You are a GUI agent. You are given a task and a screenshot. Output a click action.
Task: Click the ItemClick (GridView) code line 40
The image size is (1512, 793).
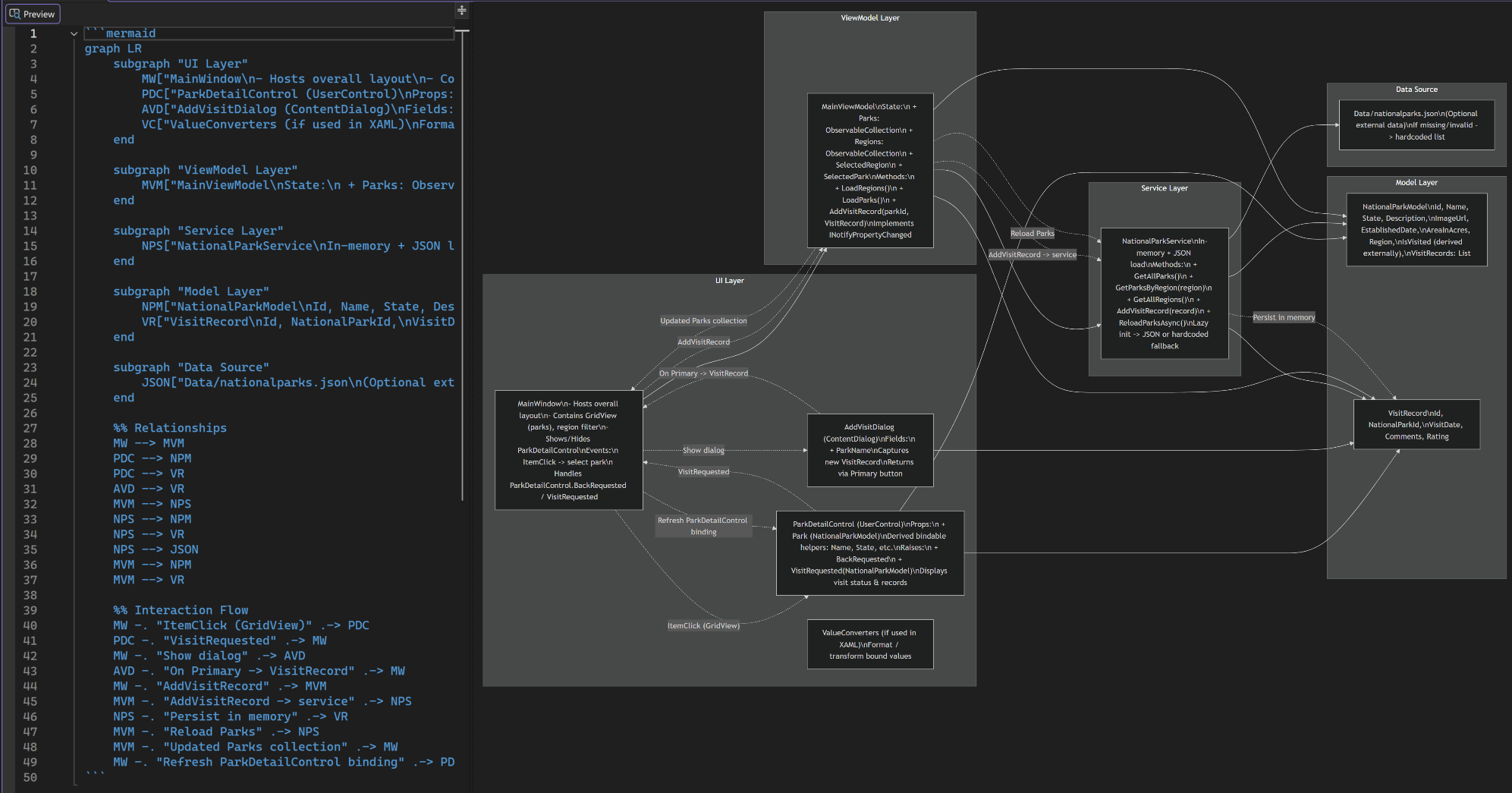(241, 625)
